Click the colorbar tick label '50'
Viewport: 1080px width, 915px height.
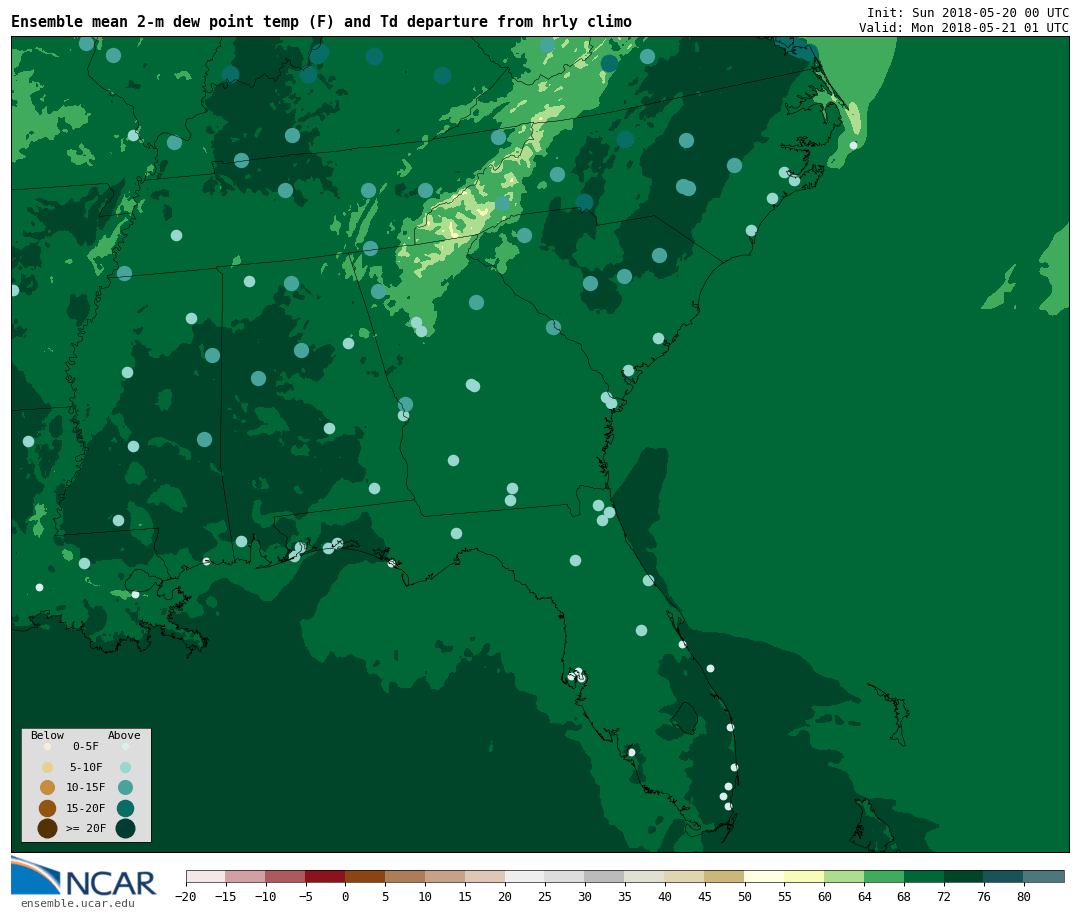click(745, 896)
